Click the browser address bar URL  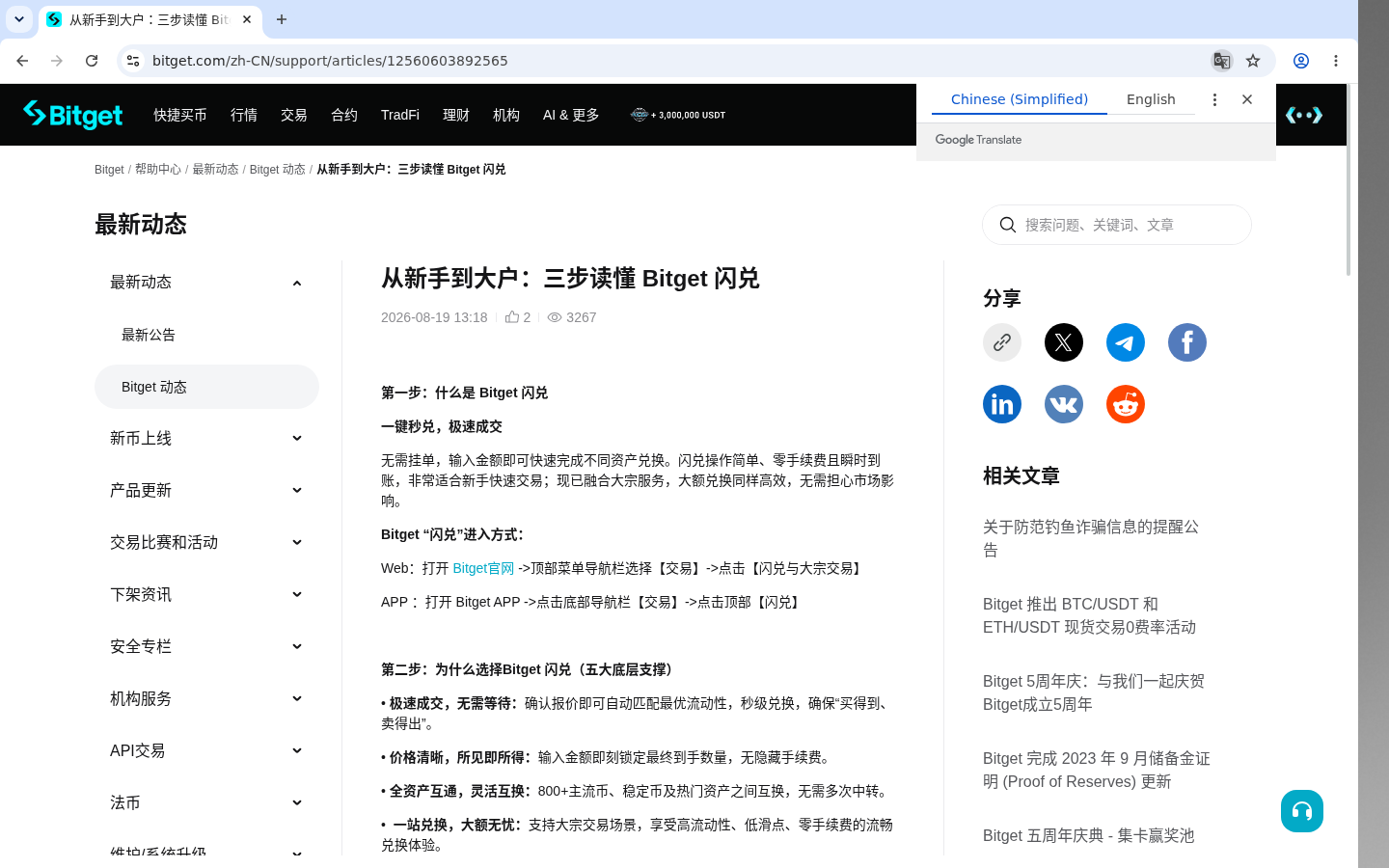point(330,61)
